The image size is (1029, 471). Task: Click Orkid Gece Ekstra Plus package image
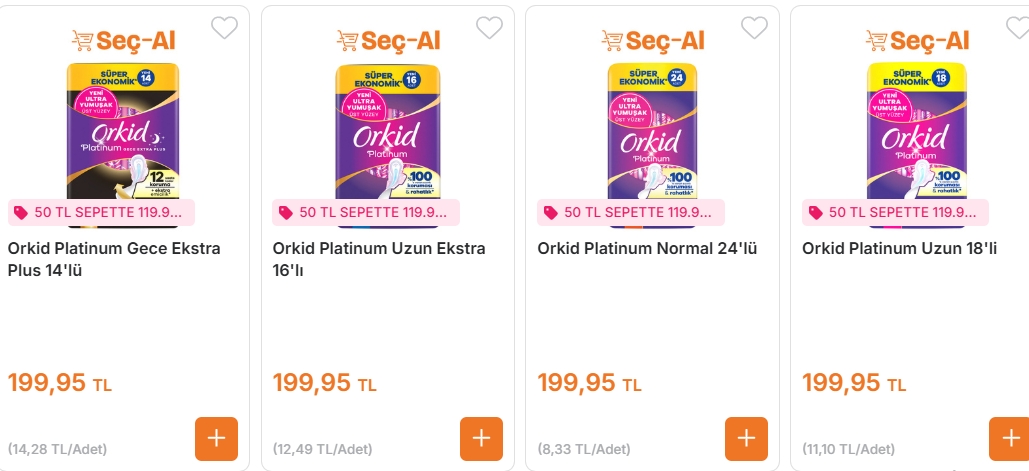(x=123, y=130)
